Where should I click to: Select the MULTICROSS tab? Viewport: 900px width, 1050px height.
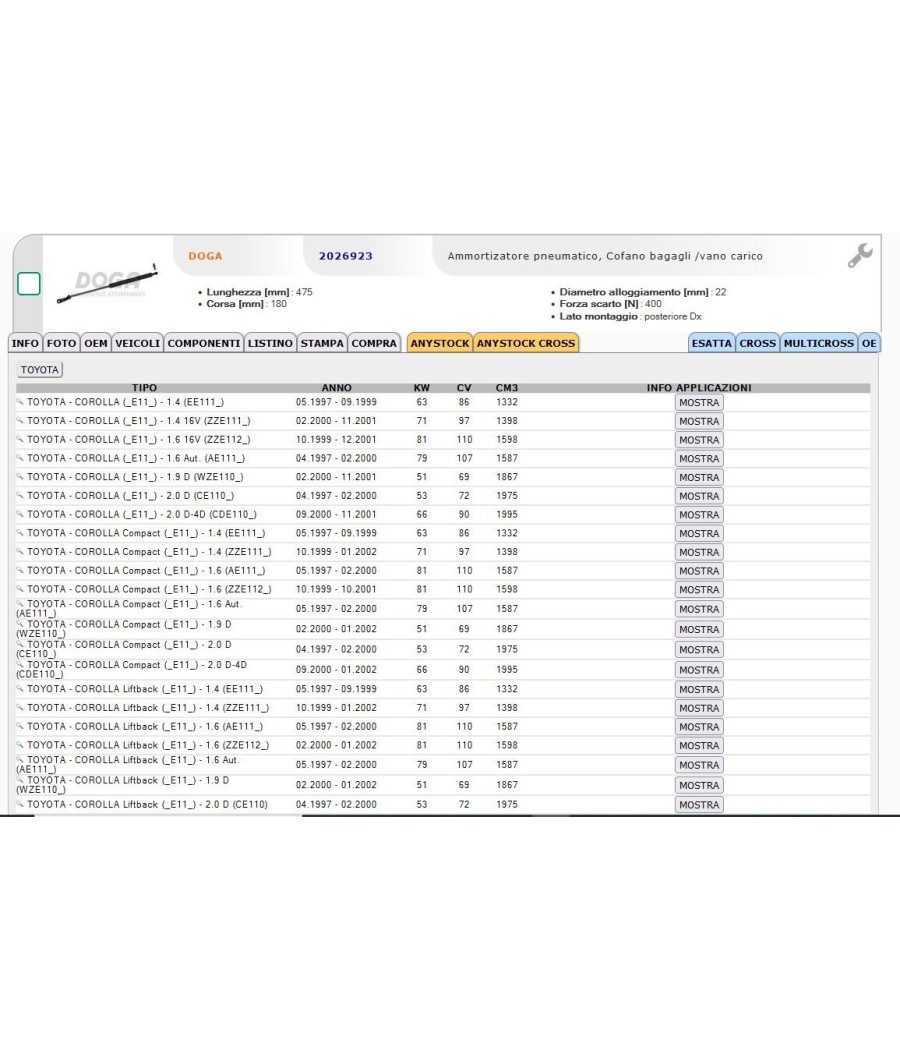tap(819, 343)
